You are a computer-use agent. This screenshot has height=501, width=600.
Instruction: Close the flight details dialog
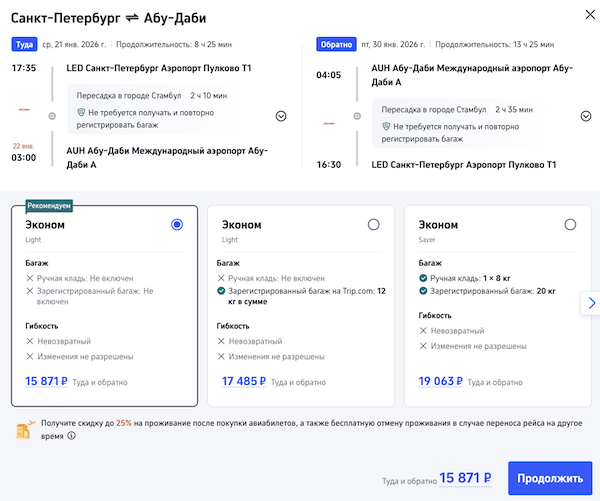coord(582,13)
